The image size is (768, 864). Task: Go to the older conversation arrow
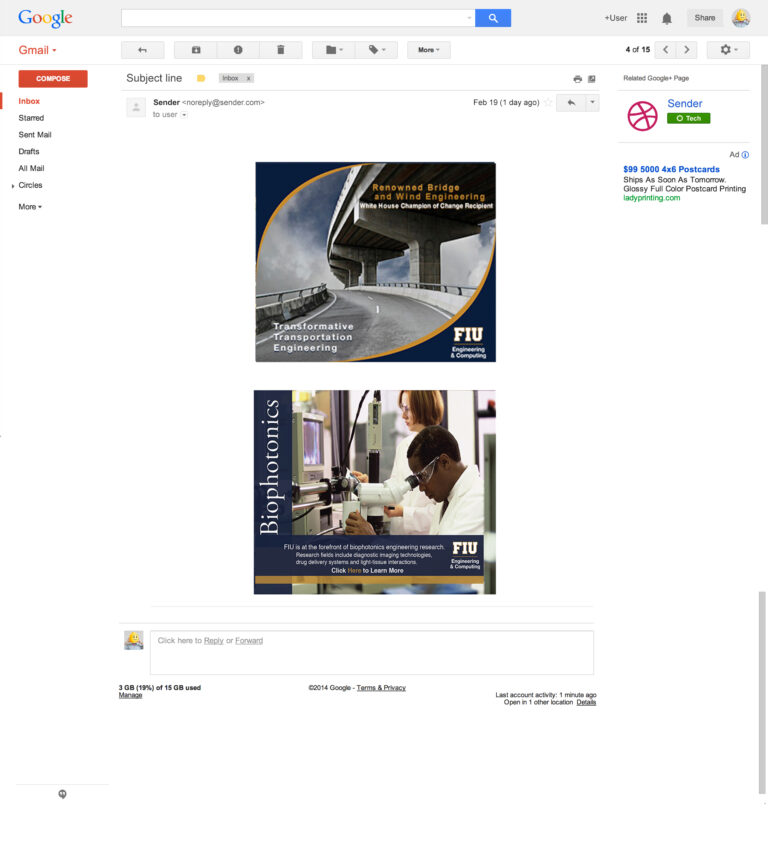(686, 50)
